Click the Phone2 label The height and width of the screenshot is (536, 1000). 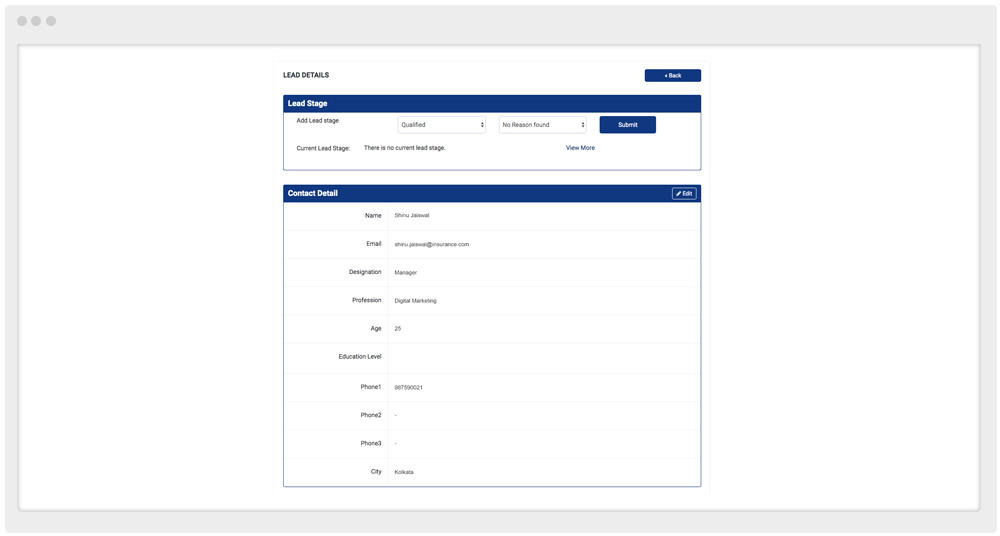coord(371,415)
